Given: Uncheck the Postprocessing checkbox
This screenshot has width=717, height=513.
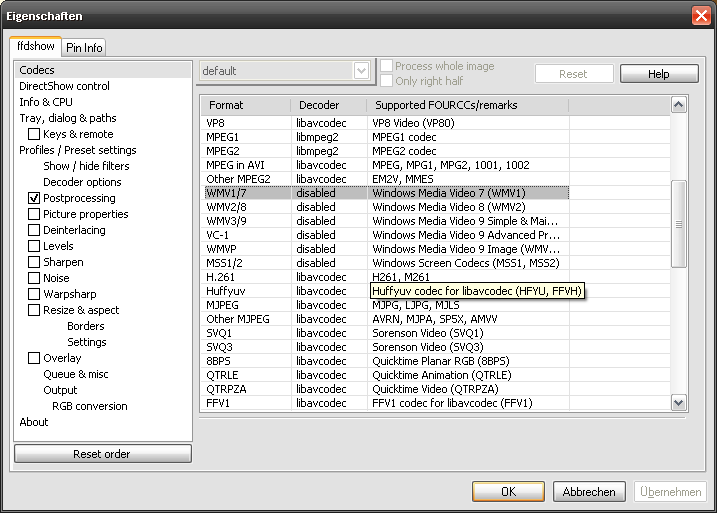Looking at the screenshot, I should tap(34, 198).
